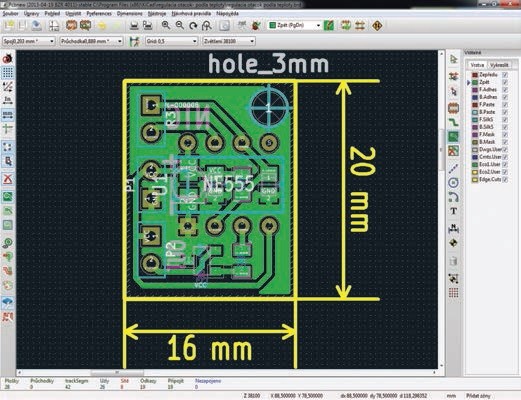Click the track mode icon in top toolbar
The image size is (521, 400).
(359, 26)
